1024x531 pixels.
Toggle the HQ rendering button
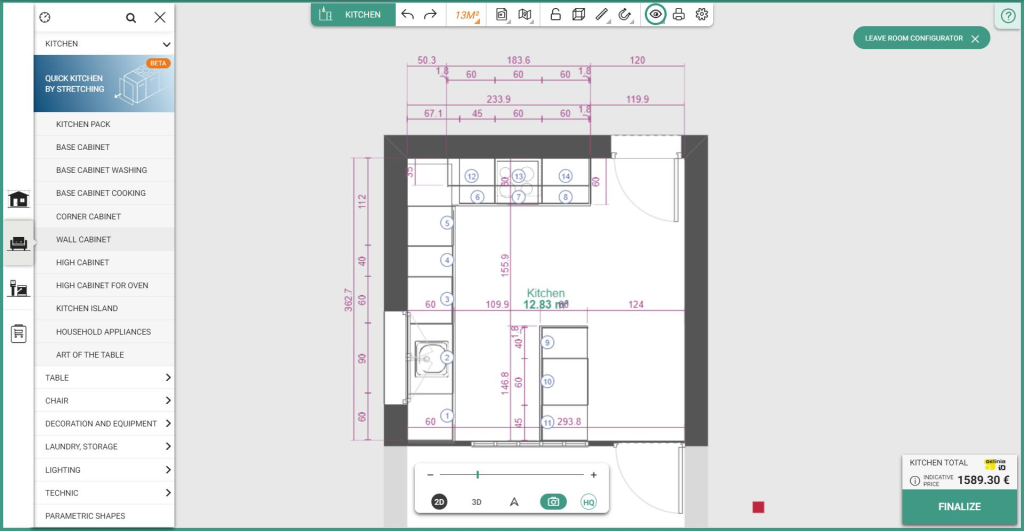[588, 502]
